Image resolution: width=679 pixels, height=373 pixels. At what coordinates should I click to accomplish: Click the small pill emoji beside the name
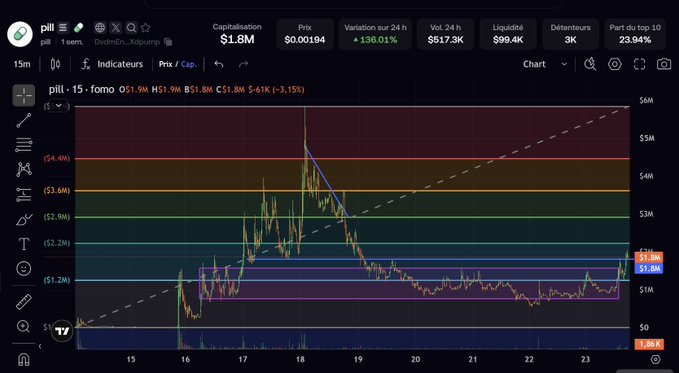(78, 28)
